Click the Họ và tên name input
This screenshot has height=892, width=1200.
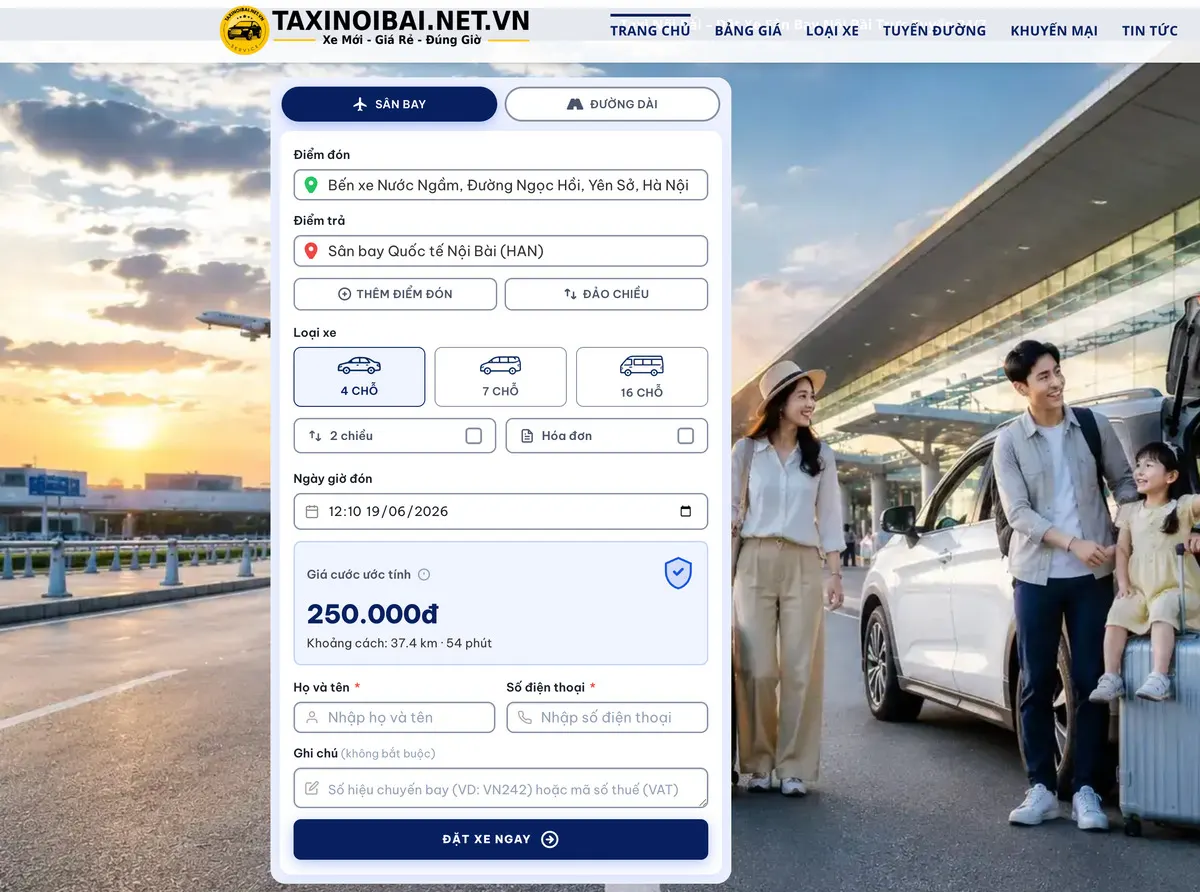click(x=395, y=717)
